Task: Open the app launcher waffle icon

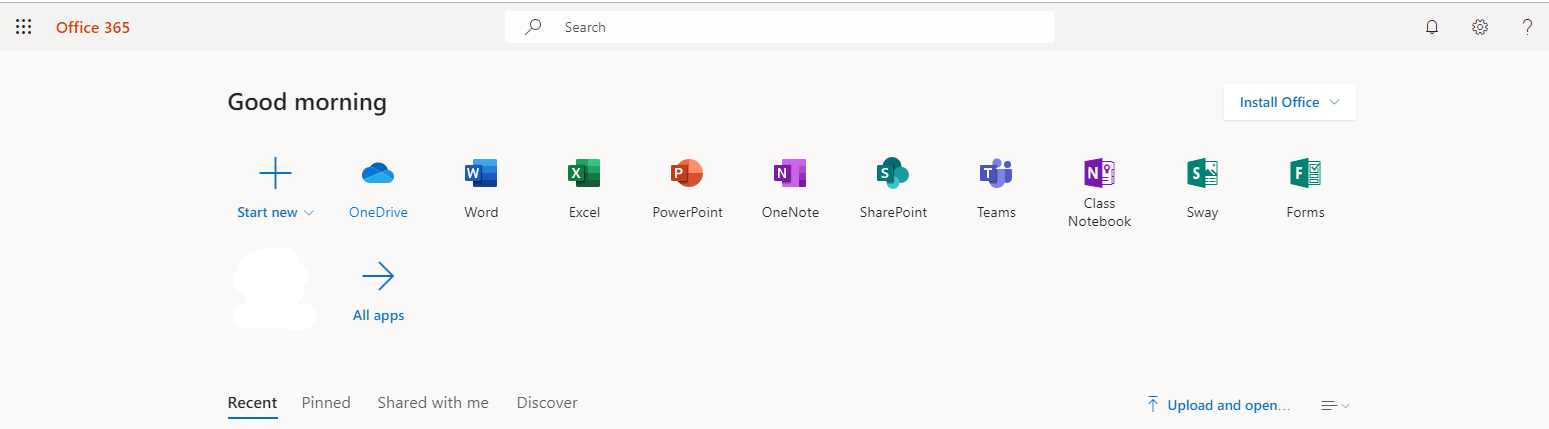Action: point(23,27)
